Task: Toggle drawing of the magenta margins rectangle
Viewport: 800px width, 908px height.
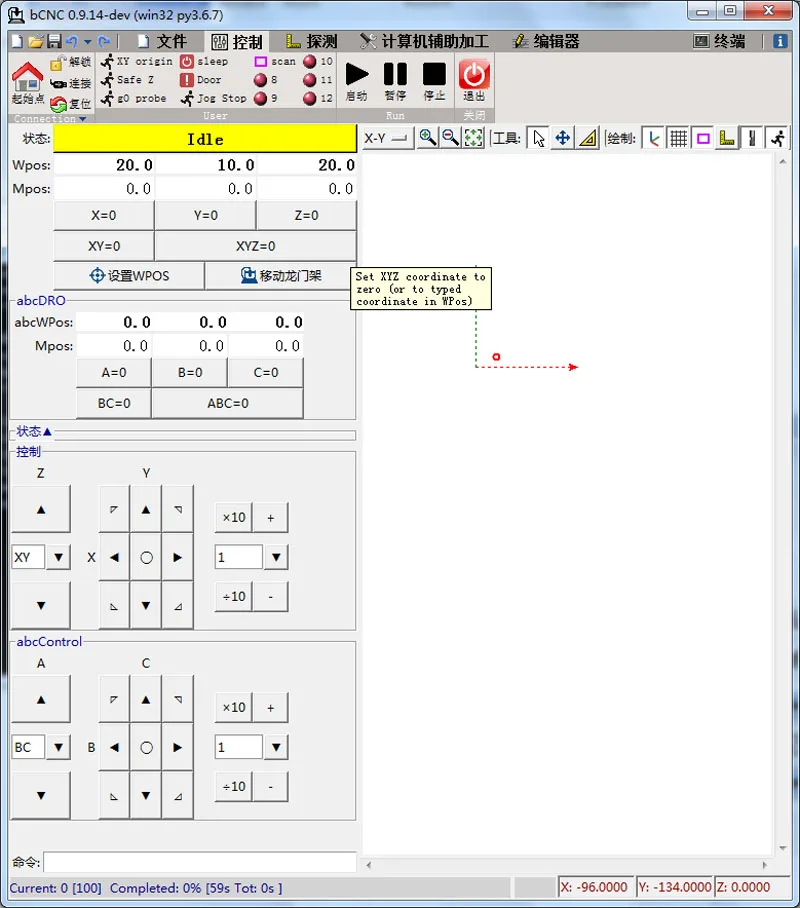Action: (x=703, y=138)
